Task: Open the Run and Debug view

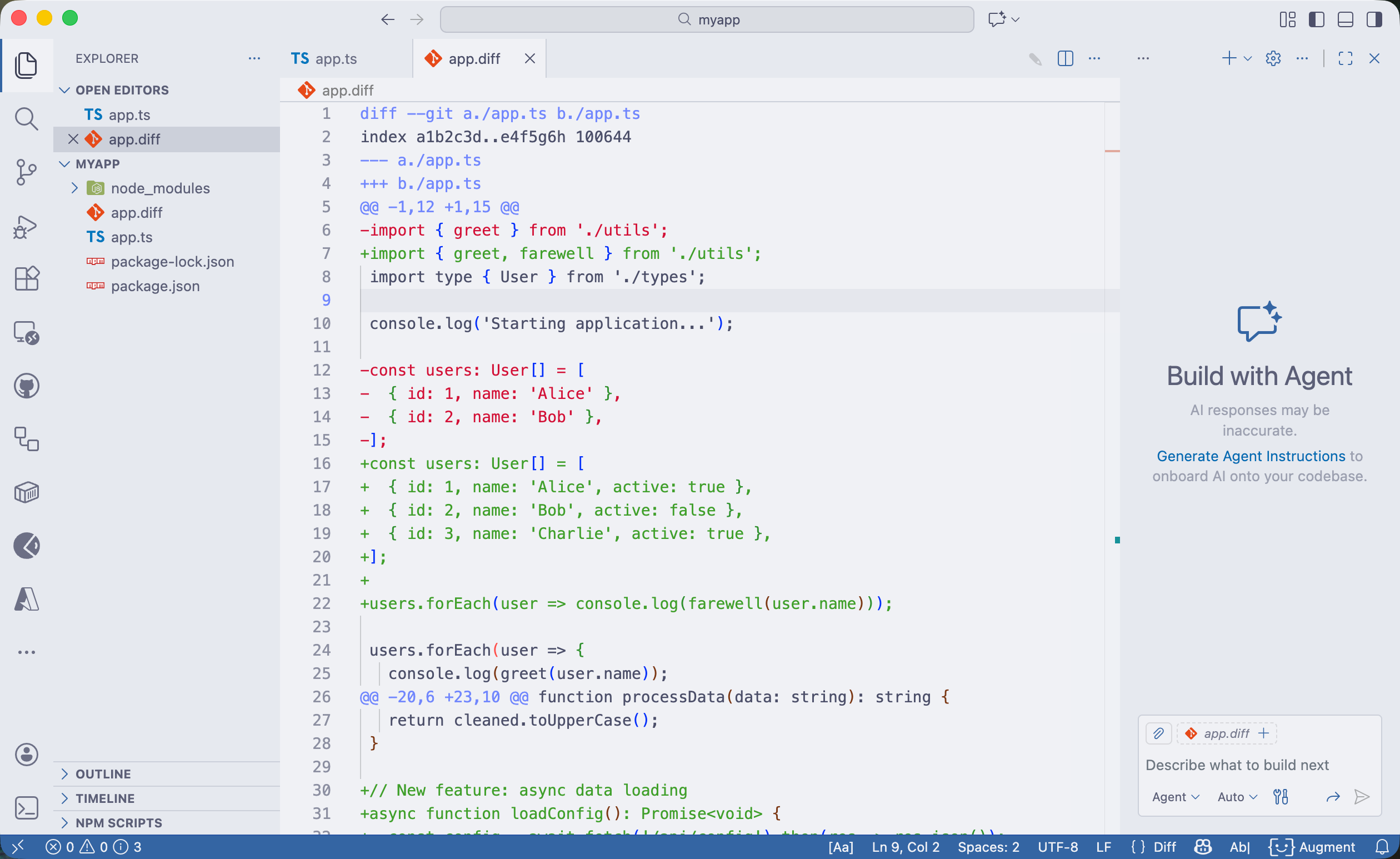Action: click(x=26, y=227)
